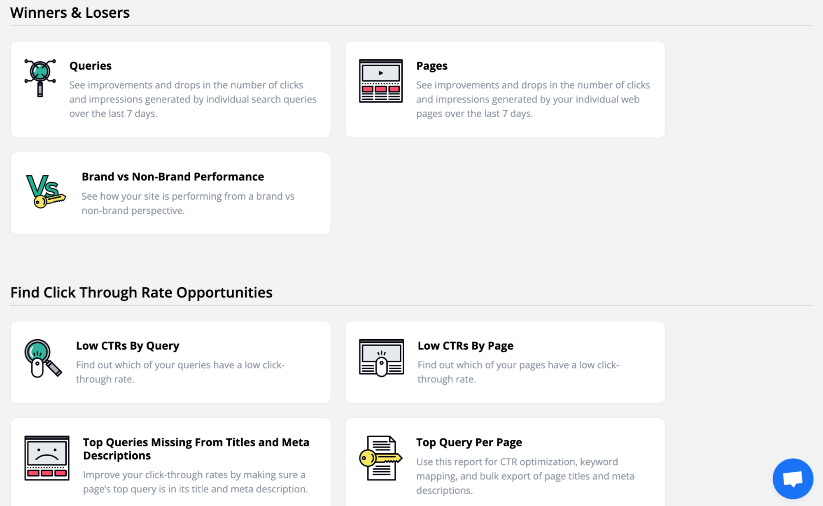The width and height of the screenshot is (823, 506).
Task: Open the Pages report title
Action: tap(432, 66)
